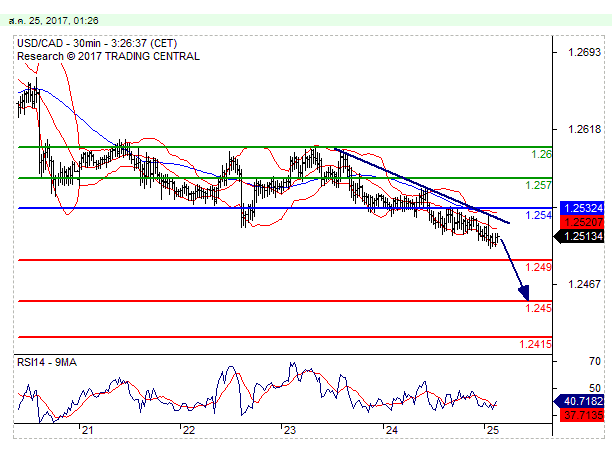Click the 1.2693 price axis label

tap(584, 52)
